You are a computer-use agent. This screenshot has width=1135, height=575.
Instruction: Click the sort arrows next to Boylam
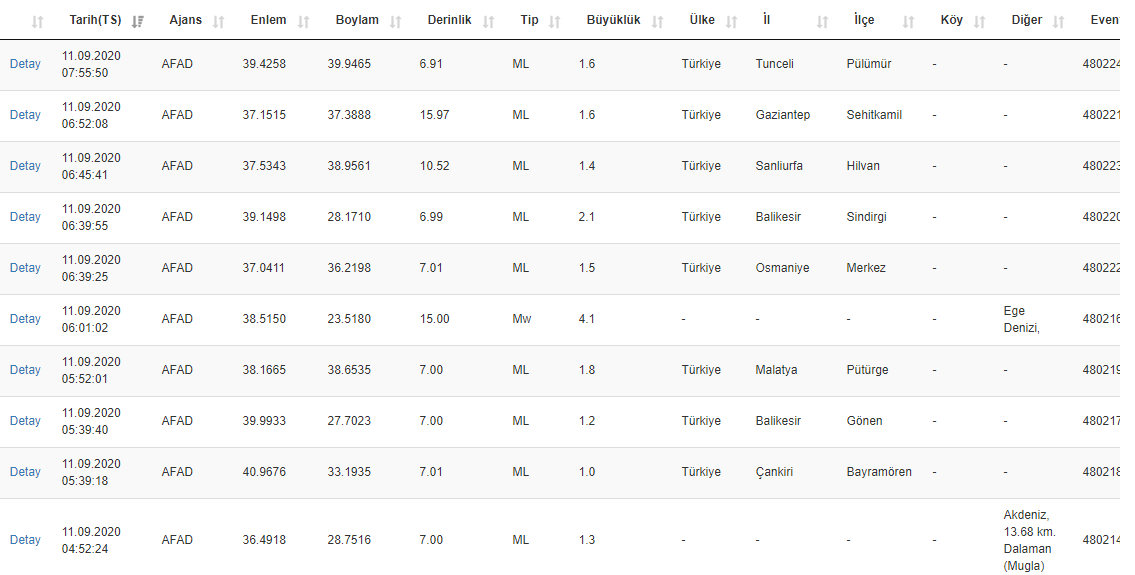(x=396, y=21)
